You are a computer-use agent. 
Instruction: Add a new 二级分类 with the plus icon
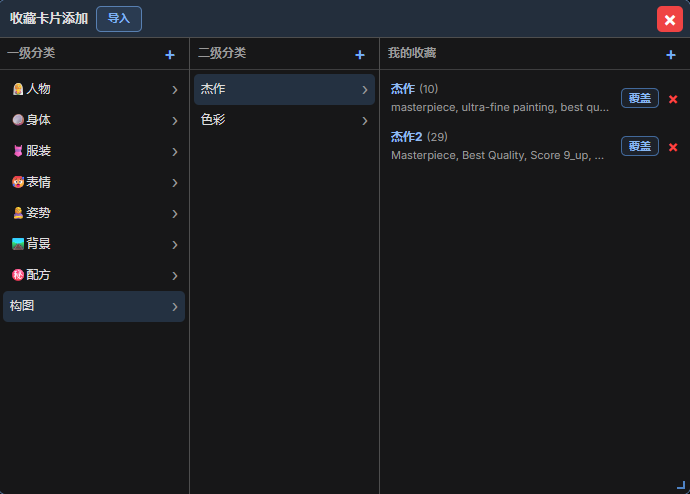(360, 55)
